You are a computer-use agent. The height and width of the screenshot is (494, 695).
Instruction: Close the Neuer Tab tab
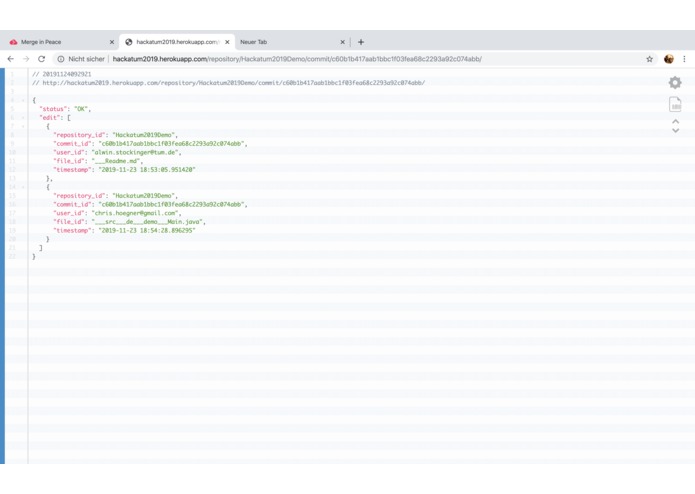(x=342, y=42)
